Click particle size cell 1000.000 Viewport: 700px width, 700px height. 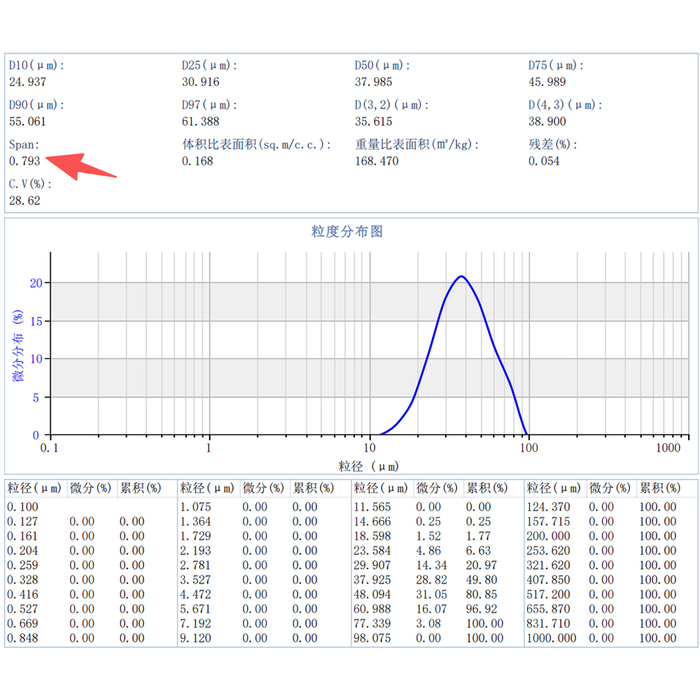pos(551,638)
